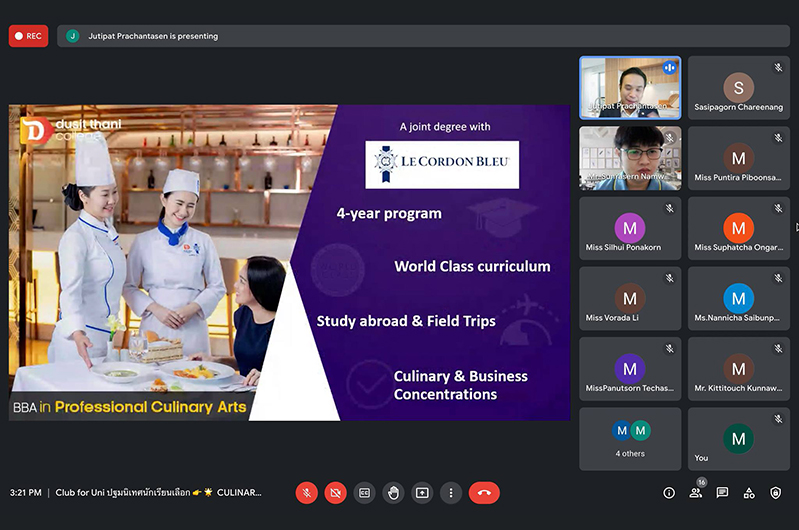Click muted mic icon on You tile
The width and height of the screenshot is (799, 530).
pyautogui.click(x=778, y=419)
